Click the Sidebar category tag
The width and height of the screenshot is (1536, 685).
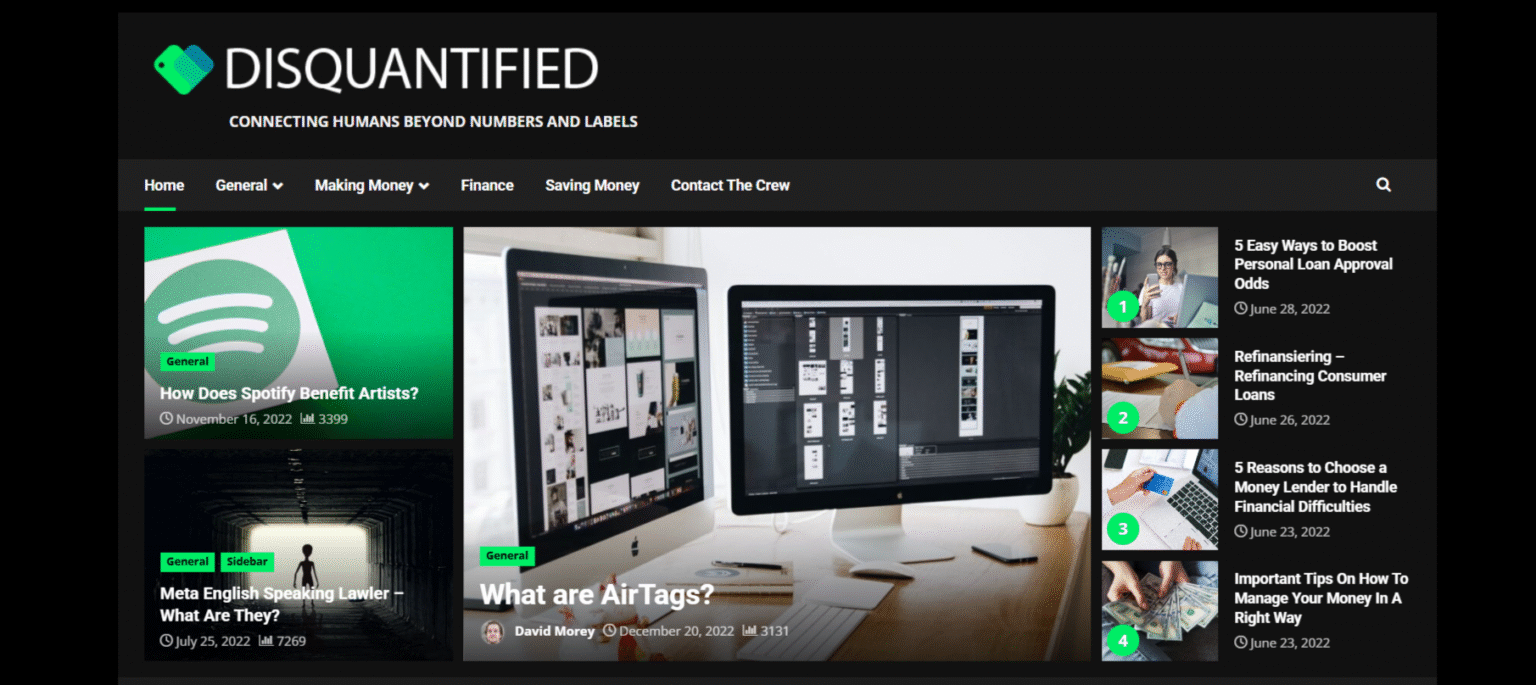(x=246, y=562)
